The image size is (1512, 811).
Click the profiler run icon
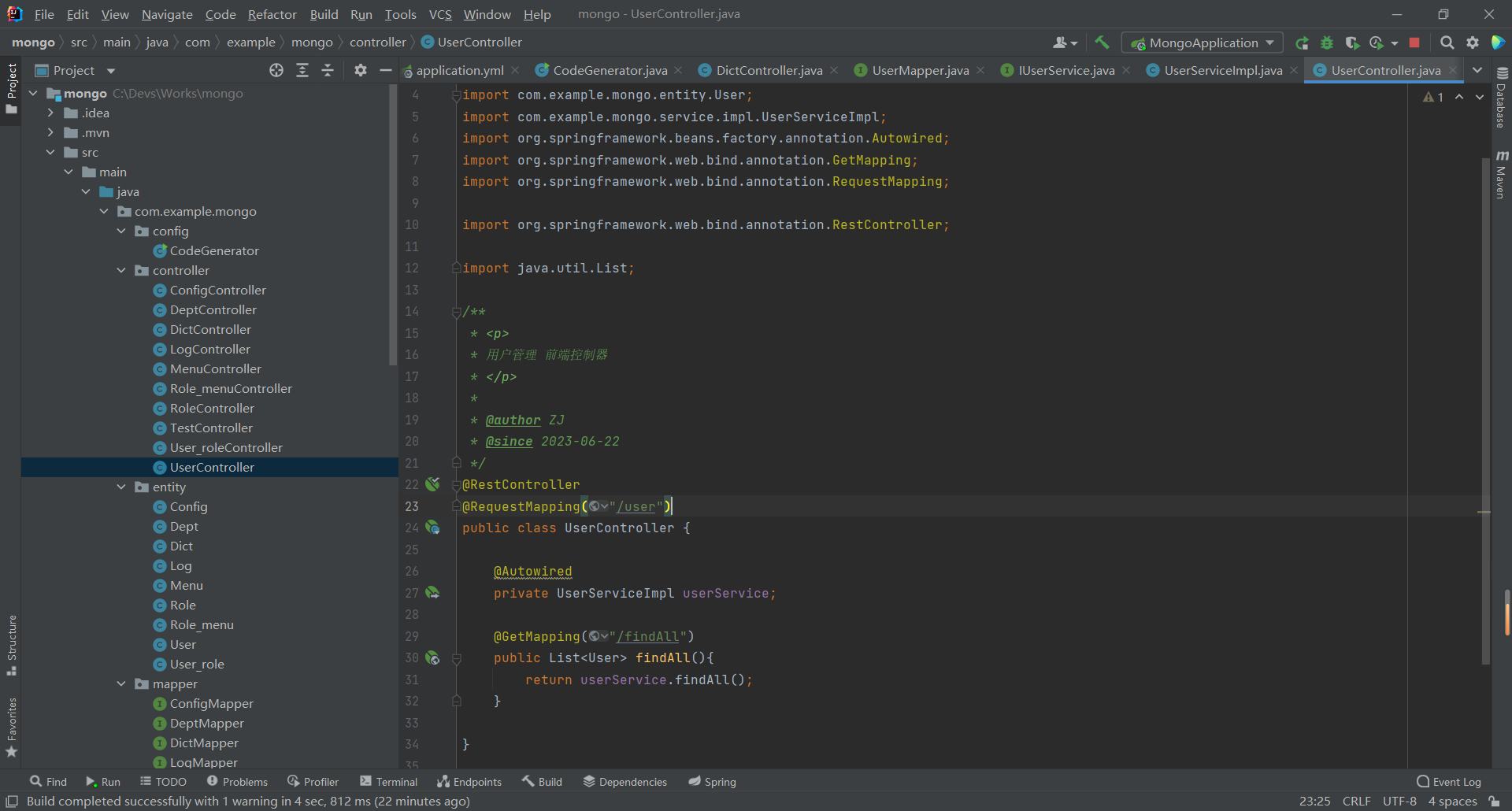tap(1377, 43)
